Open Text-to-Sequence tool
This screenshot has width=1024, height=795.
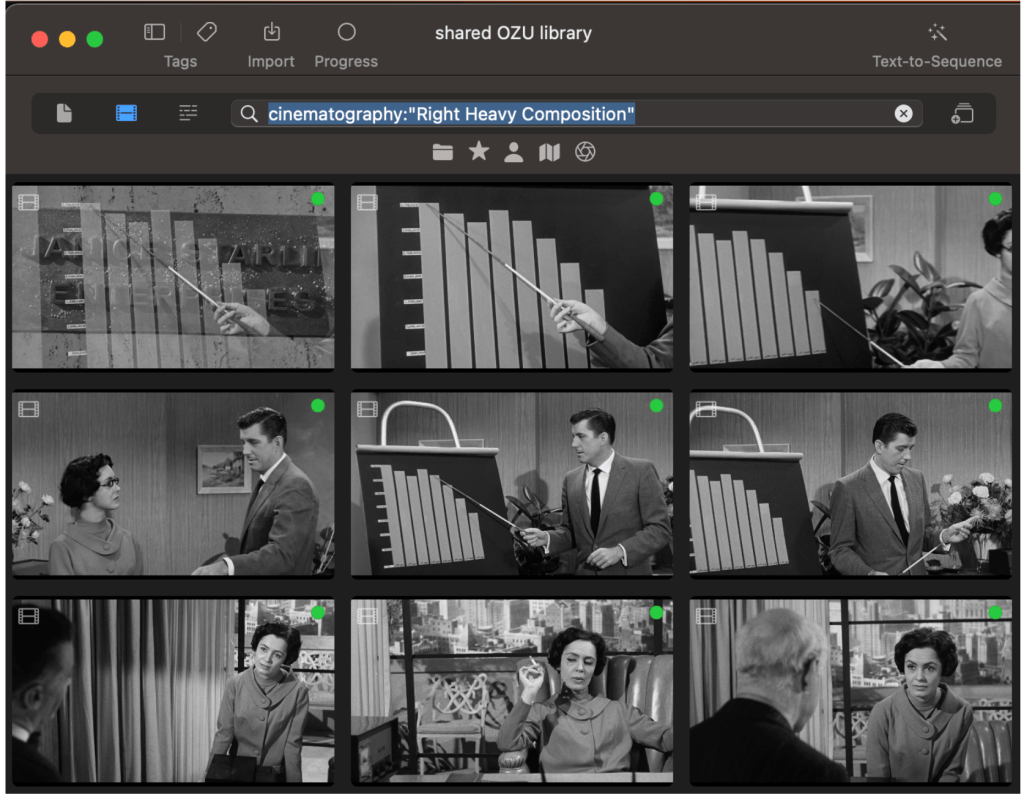coord(936,44)
